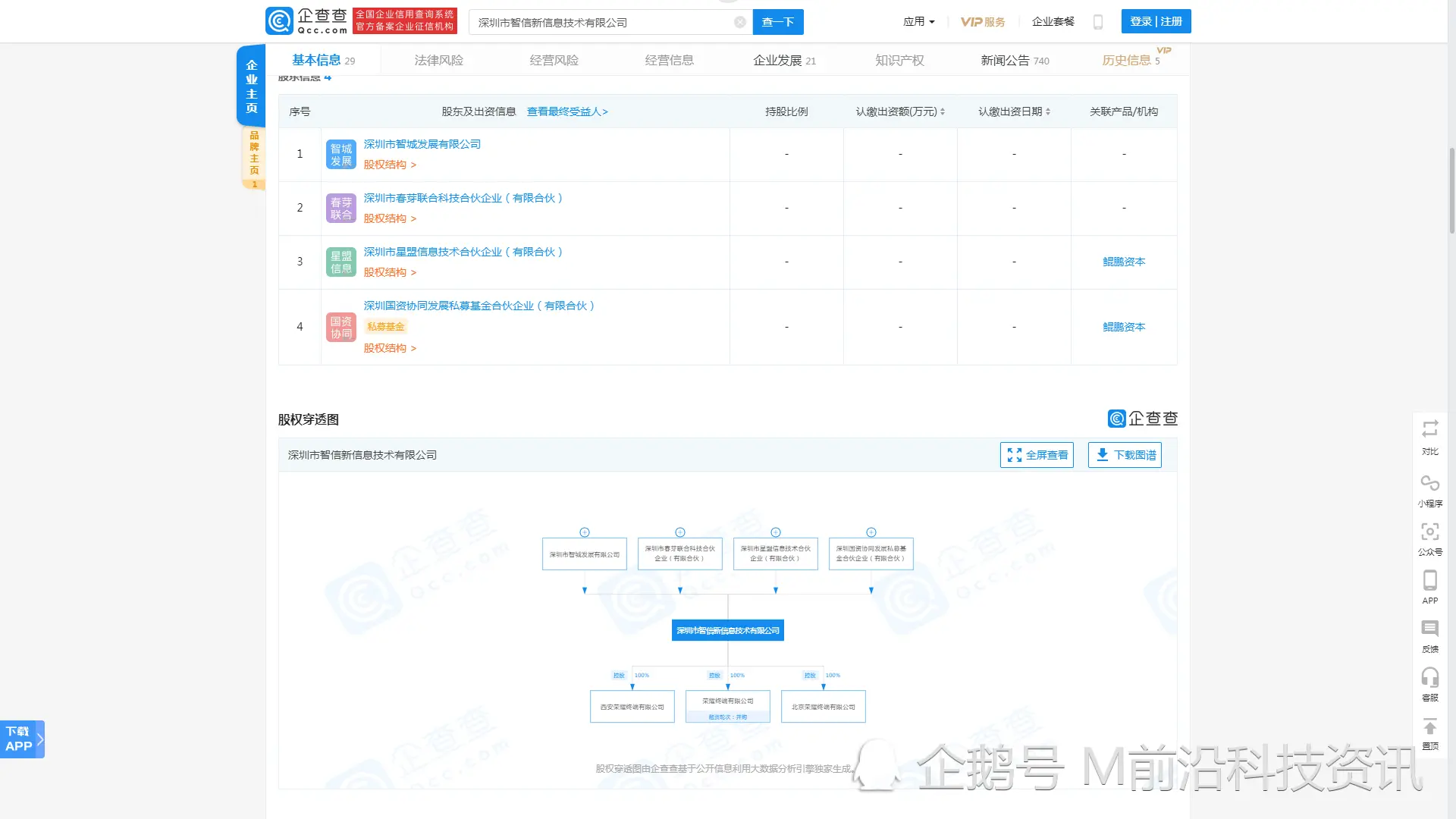Open 深圳市星盟信息技术合伙企业 link
The image size is (1456, 819).
[x=463, y=252]
